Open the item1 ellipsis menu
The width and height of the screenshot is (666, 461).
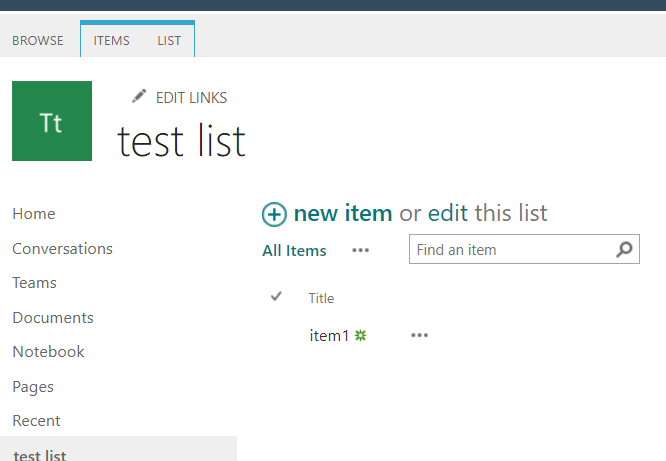[419, 336]
